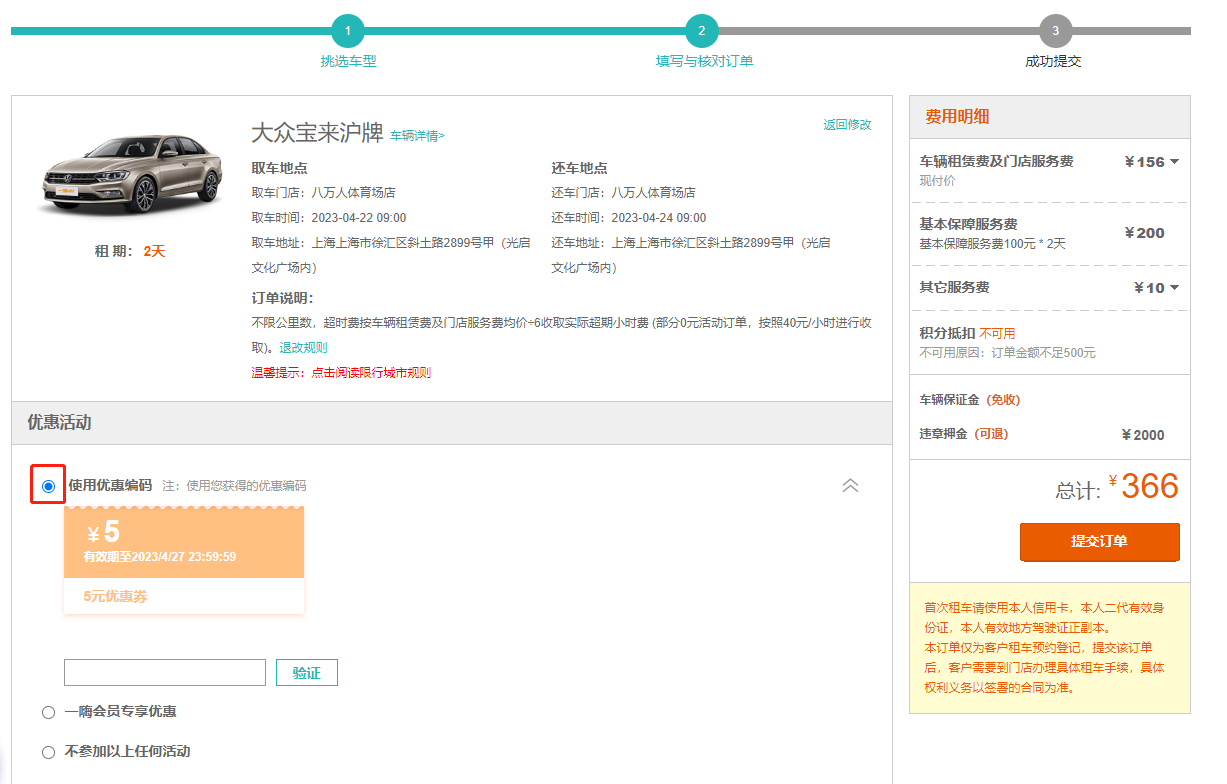This screenshot has height=784, width=1227.
Task: Click the 不可用原因：订单金额不足500元 note
Action: (1008, 353)
